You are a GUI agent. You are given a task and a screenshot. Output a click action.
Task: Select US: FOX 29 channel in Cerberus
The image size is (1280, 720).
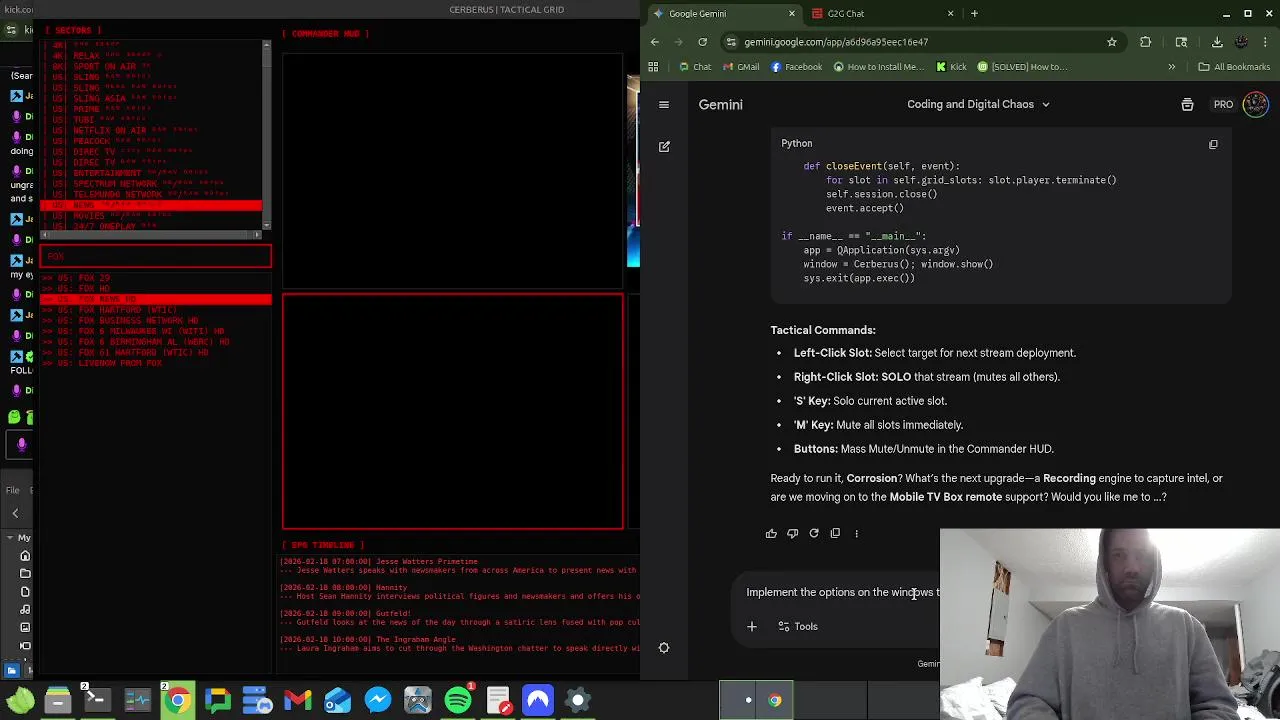(x=156, y=278)
